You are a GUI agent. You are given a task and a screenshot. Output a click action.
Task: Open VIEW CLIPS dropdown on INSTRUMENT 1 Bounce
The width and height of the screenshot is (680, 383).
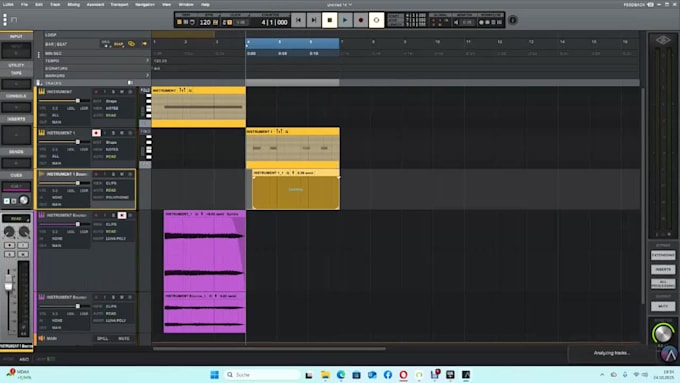(x=111, y=183)
